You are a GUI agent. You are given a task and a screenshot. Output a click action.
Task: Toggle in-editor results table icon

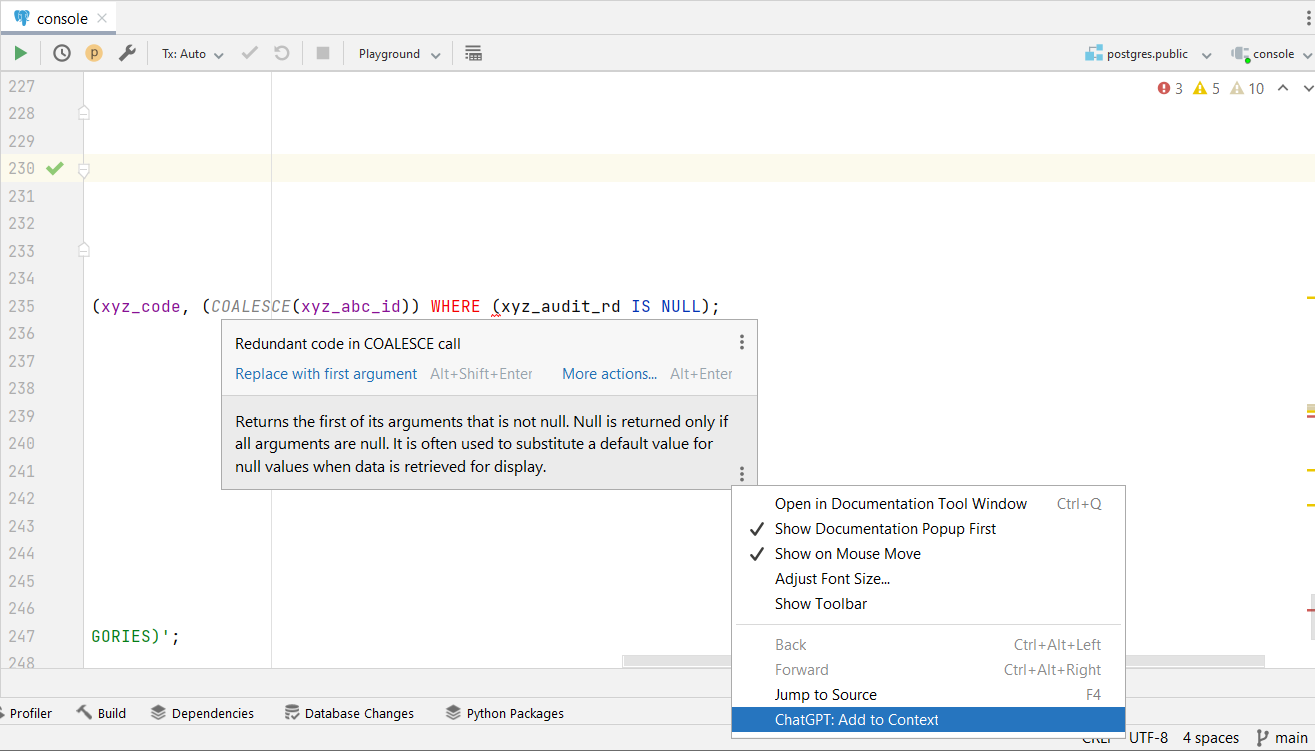[474, 53]
